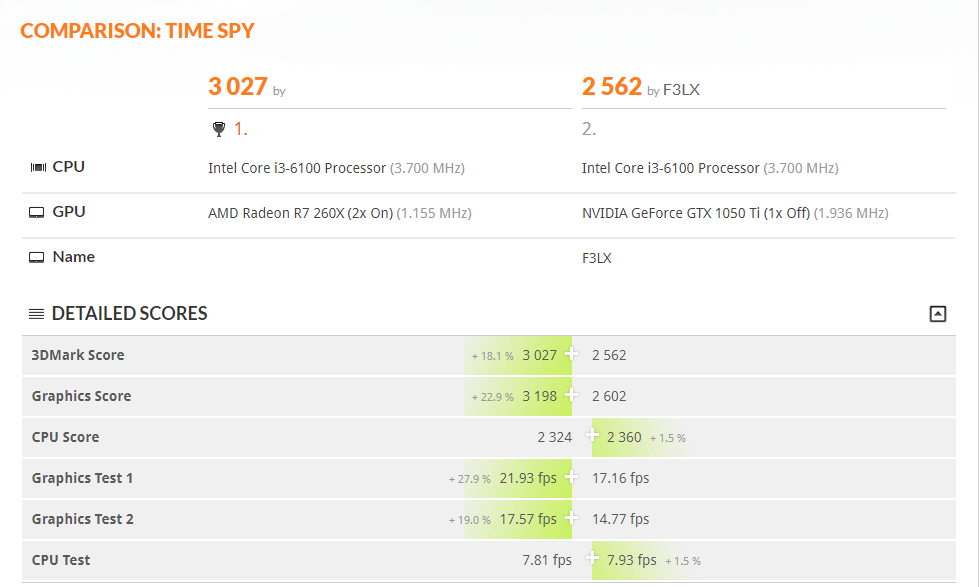Click the CPU chip icon

click(x=38, y=167)
